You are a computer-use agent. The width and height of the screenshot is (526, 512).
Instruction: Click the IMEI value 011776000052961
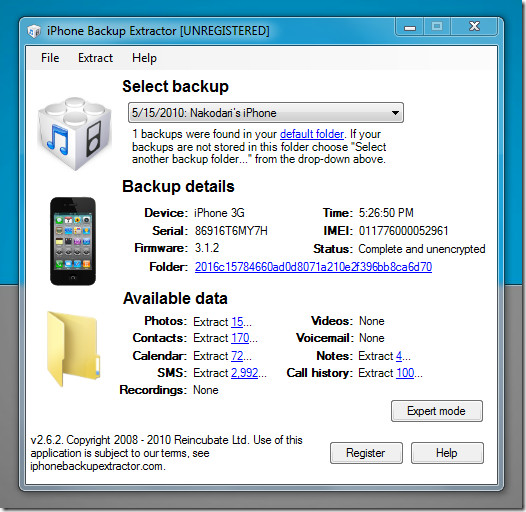[x=404, y=231]
